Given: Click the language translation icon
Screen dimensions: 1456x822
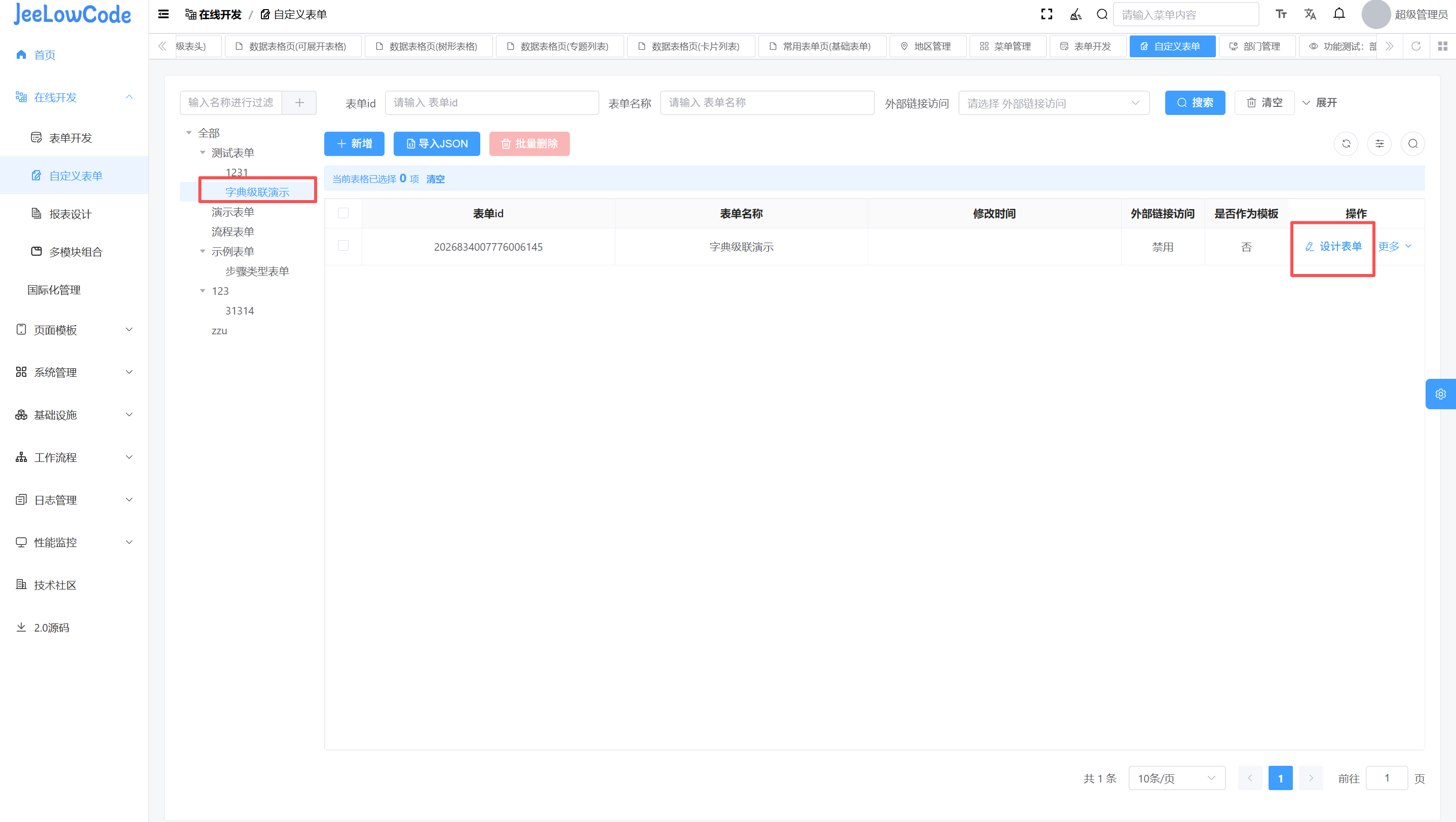Looking at the screenshot, I should tap(1310, 15).
